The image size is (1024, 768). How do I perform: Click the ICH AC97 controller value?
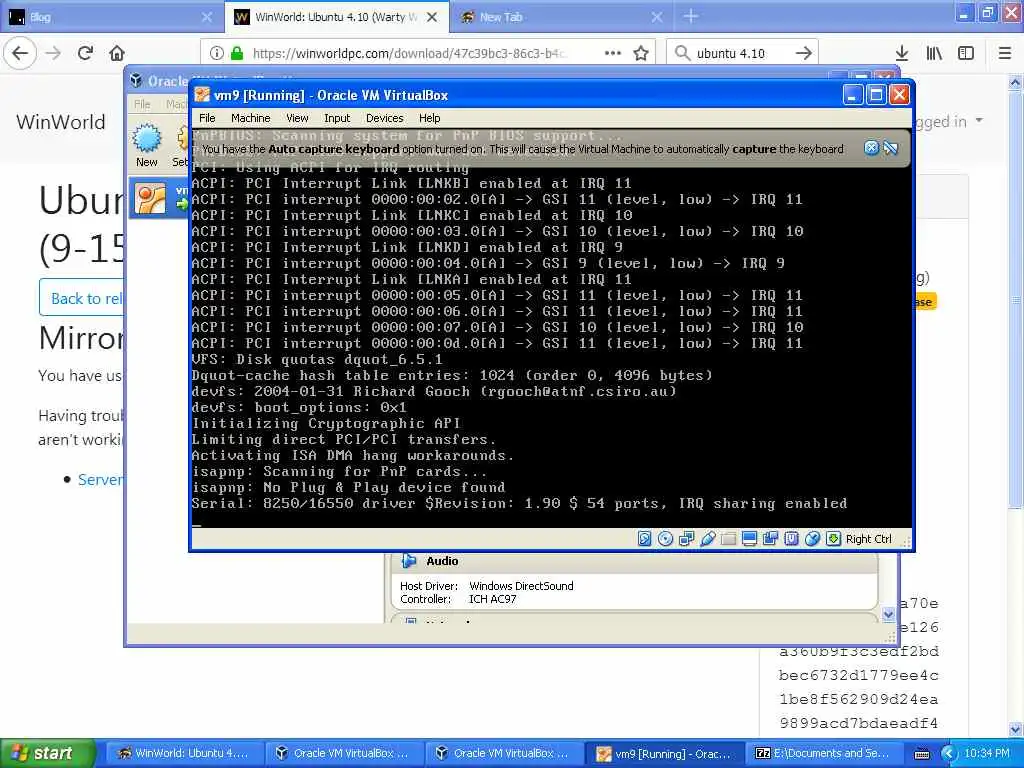pos(492,599)
